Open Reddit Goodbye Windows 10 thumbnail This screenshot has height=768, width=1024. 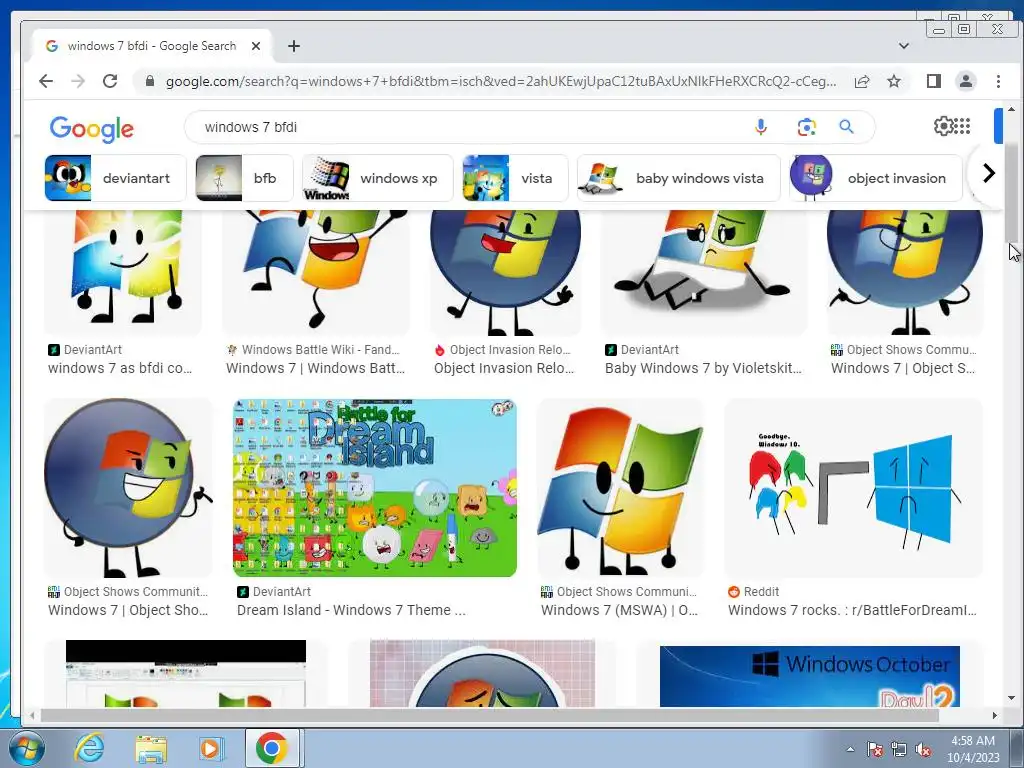(854, 488)
